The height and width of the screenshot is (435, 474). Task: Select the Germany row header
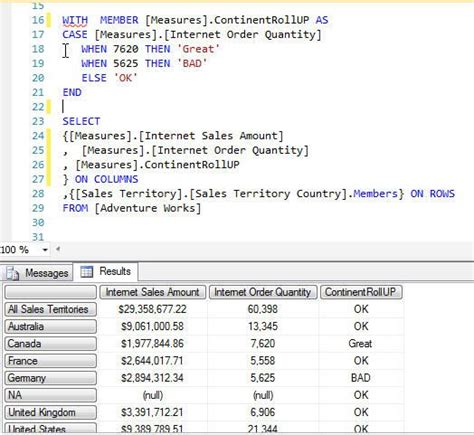coord(51,378)
